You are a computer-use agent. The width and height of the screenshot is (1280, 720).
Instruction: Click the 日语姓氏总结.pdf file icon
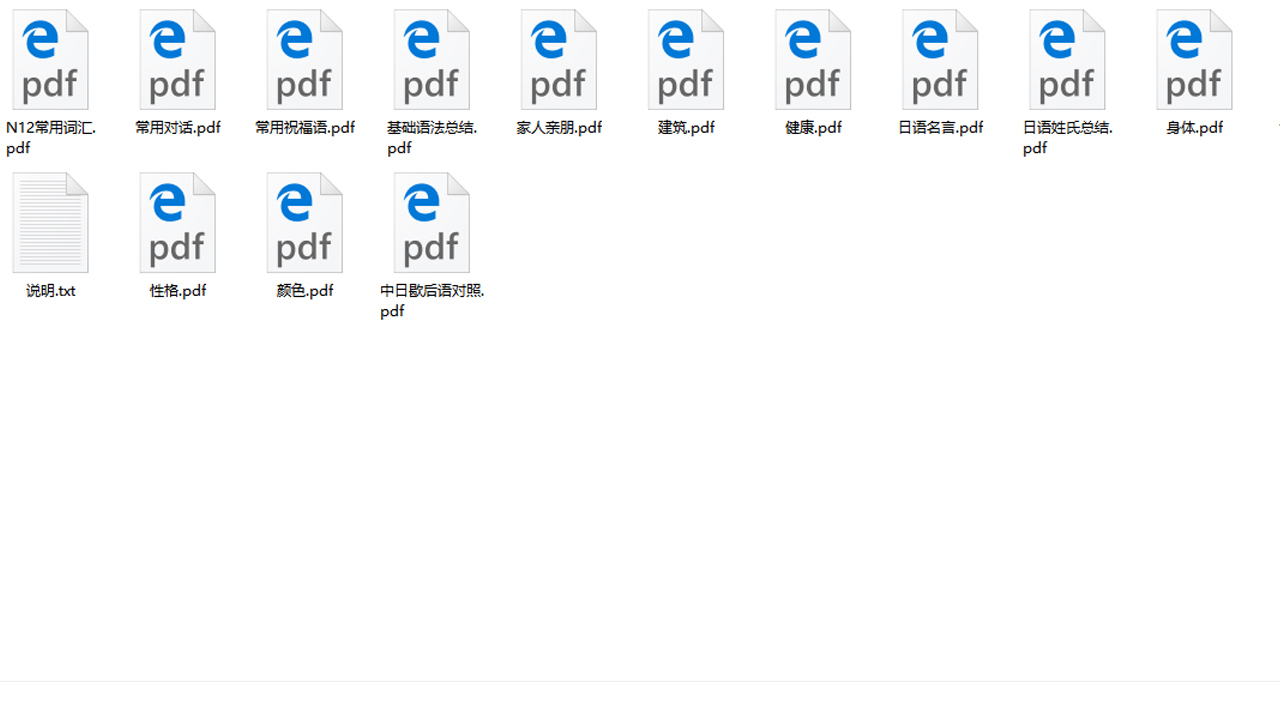[x=1068, y=58]
